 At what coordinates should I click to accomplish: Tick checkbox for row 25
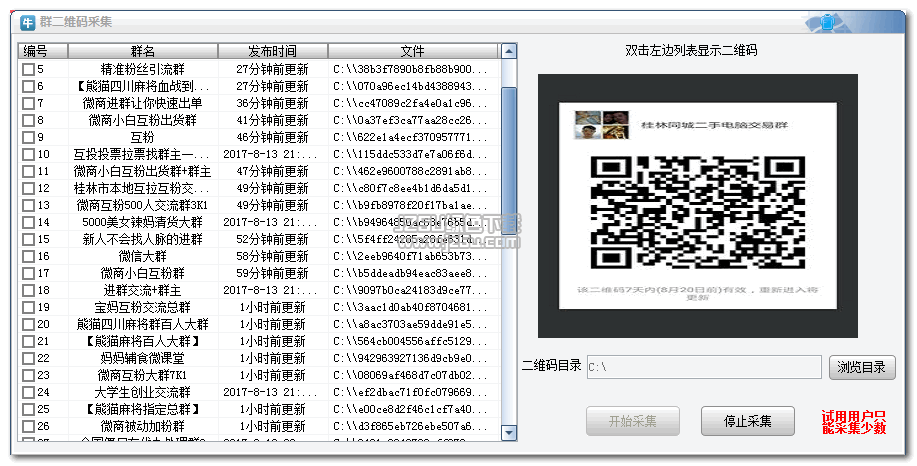click(x=28, y=409)
